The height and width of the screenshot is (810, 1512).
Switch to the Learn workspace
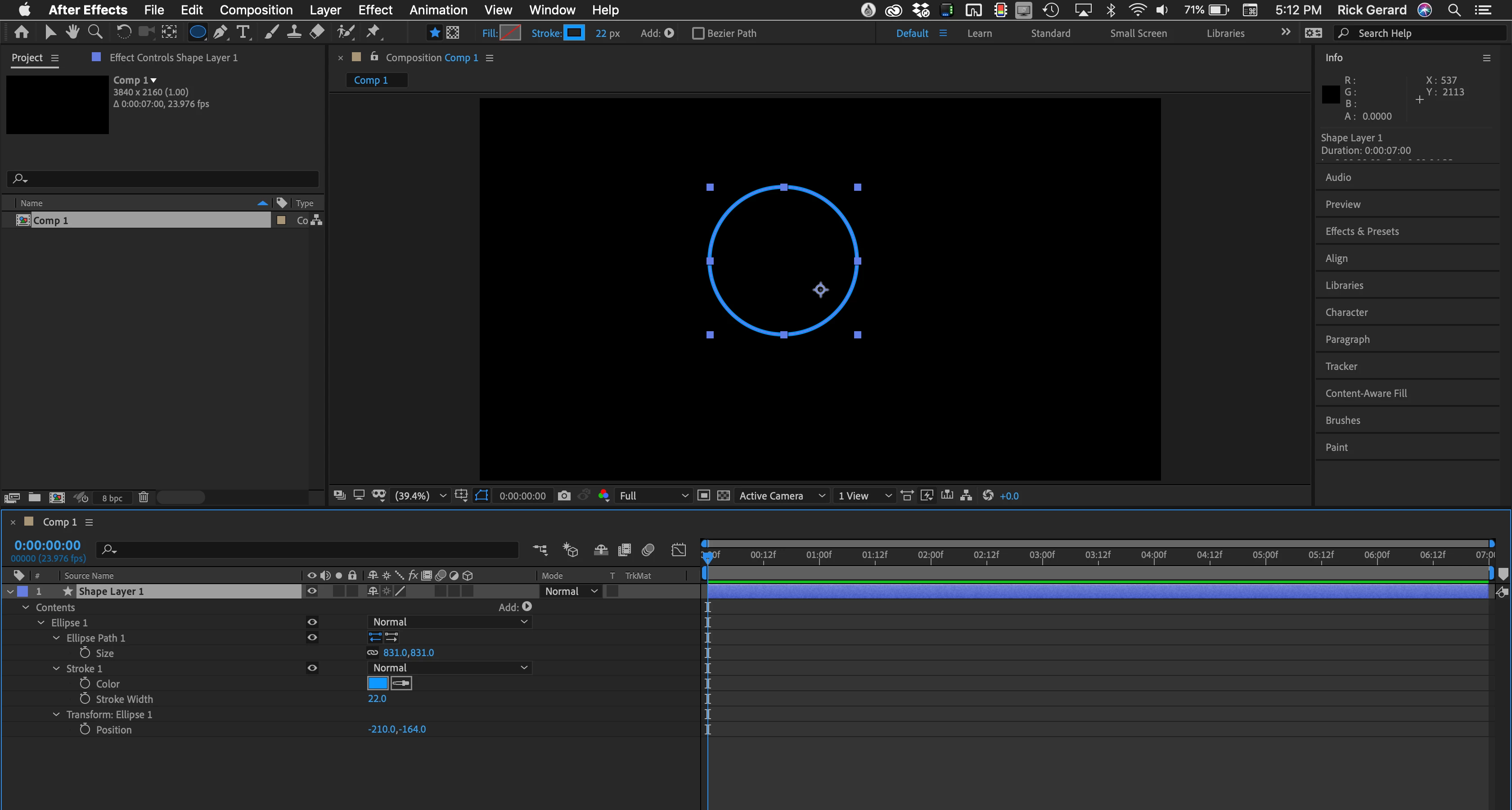(979, 33)
